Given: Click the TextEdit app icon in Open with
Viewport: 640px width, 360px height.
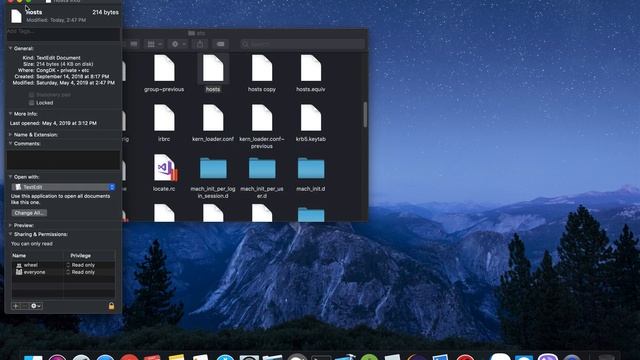Looking at the screenshot, I should (x=18, y=187).
